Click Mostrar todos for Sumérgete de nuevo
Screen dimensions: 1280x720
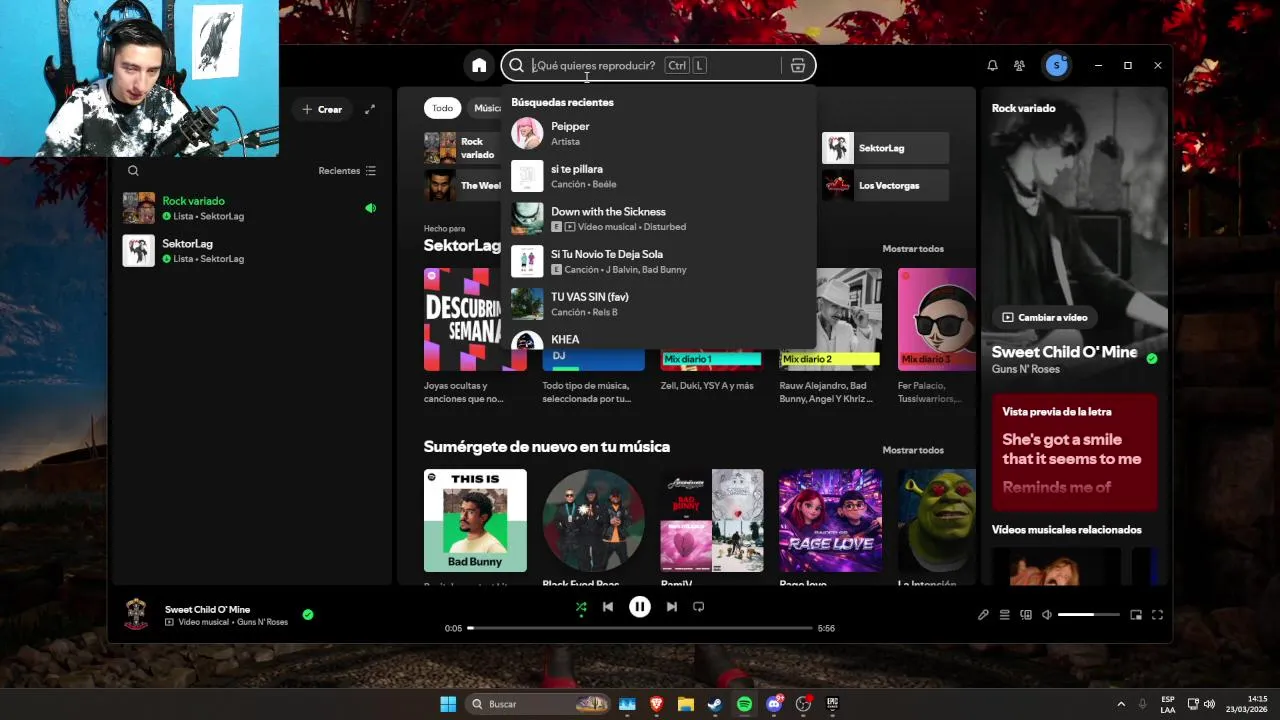click(x=912, y=450)
